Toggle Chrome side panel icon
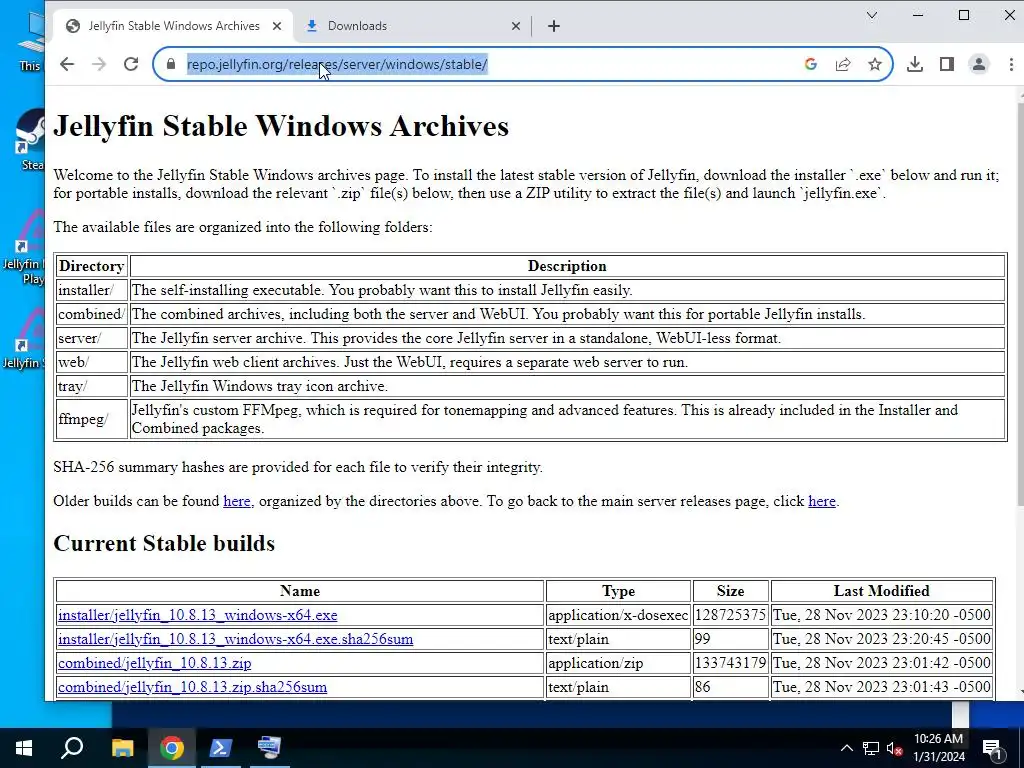The height and width of the screenshot is (768, 1024). pos(946,64)
